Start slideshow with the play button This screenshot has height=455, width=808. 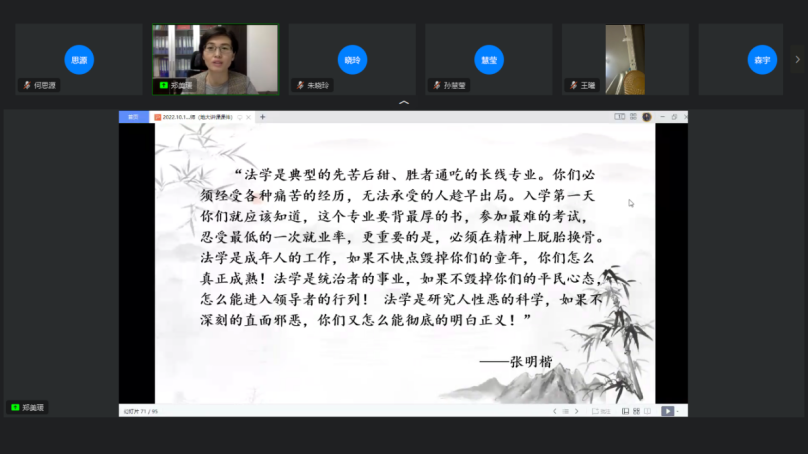coord(667,411)
